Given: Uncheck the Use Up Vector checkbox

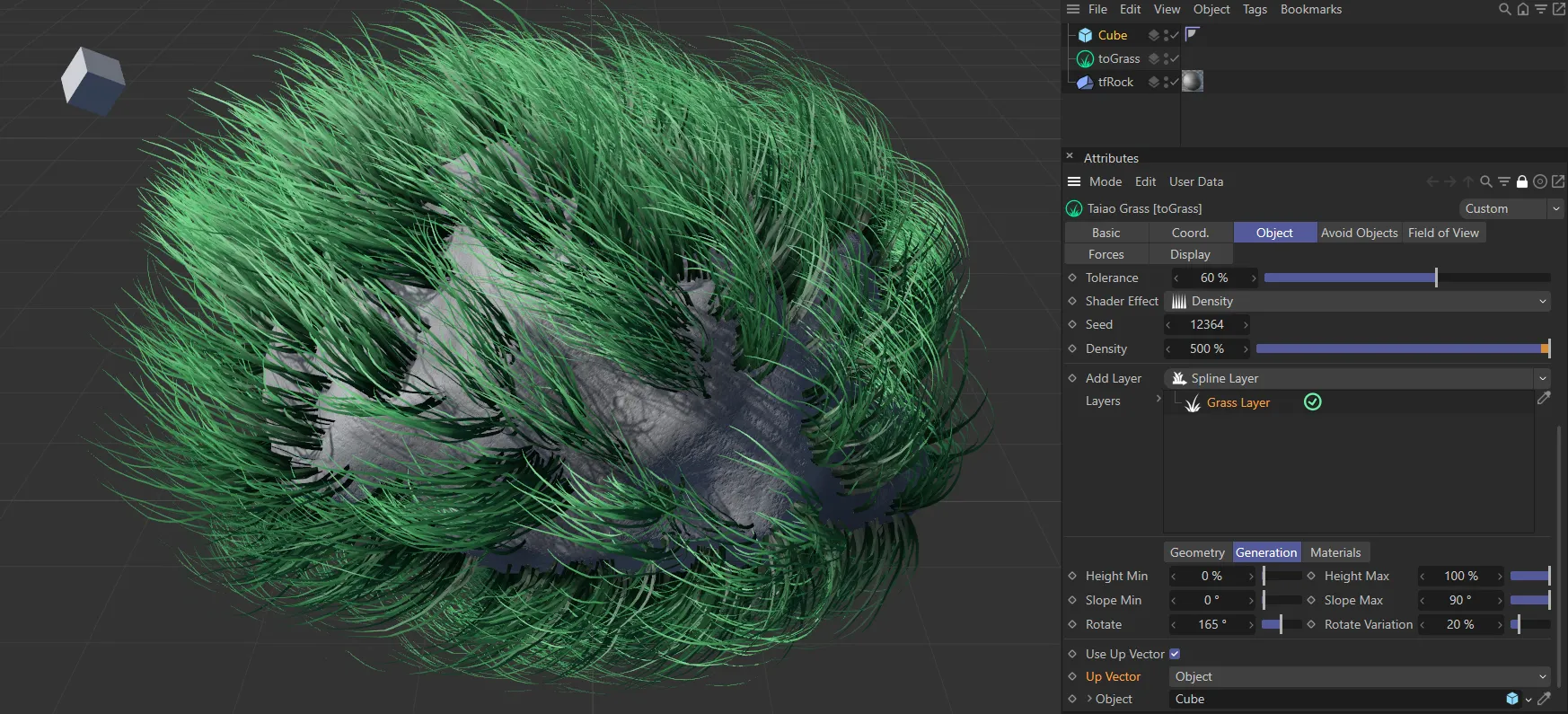Looking at the screenshot, I should point(1175,654).
